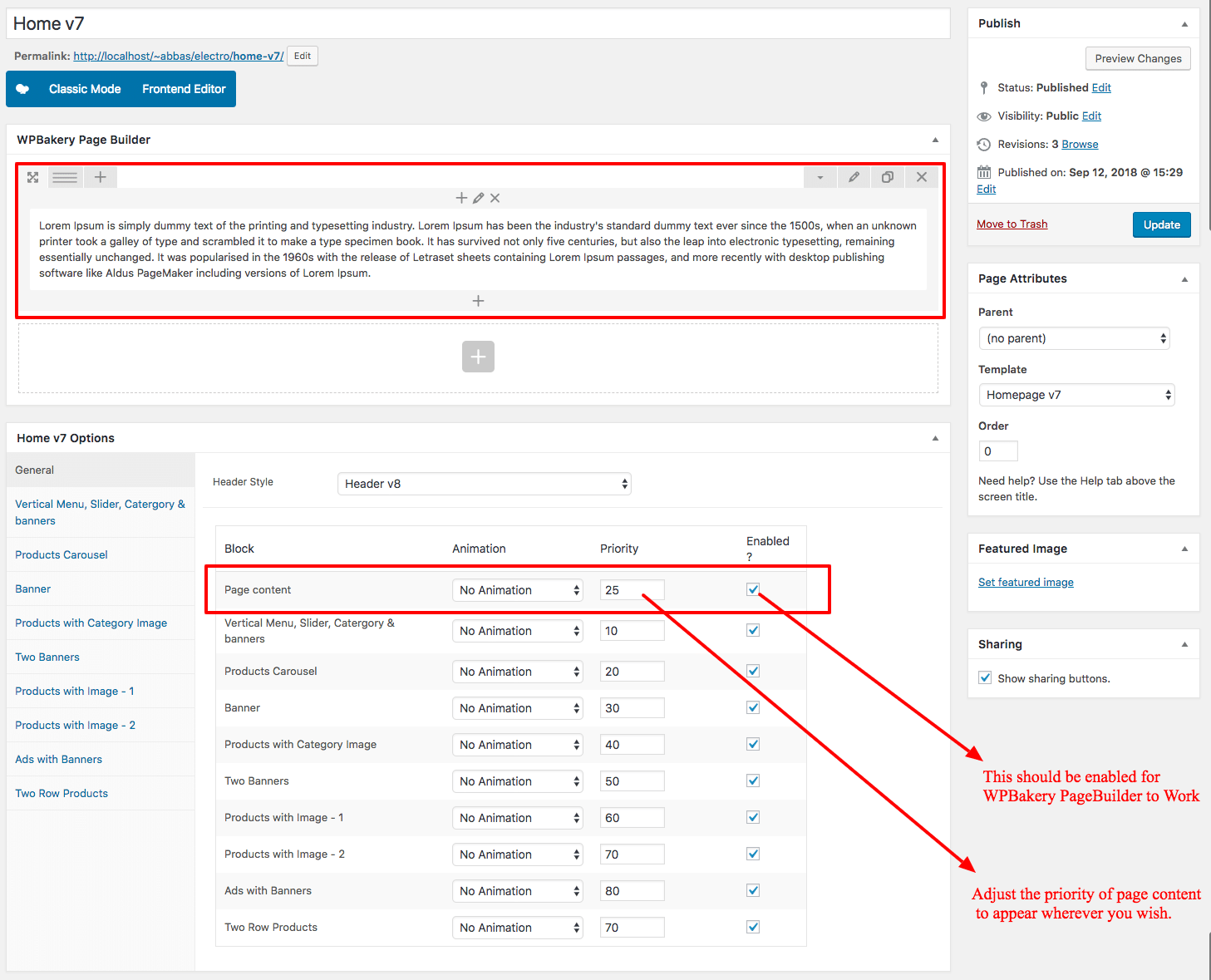This screenshot has width=1211, height=980.
Task: Open Products with Category Image sidebar tab
Action: (x=101, y=623)
